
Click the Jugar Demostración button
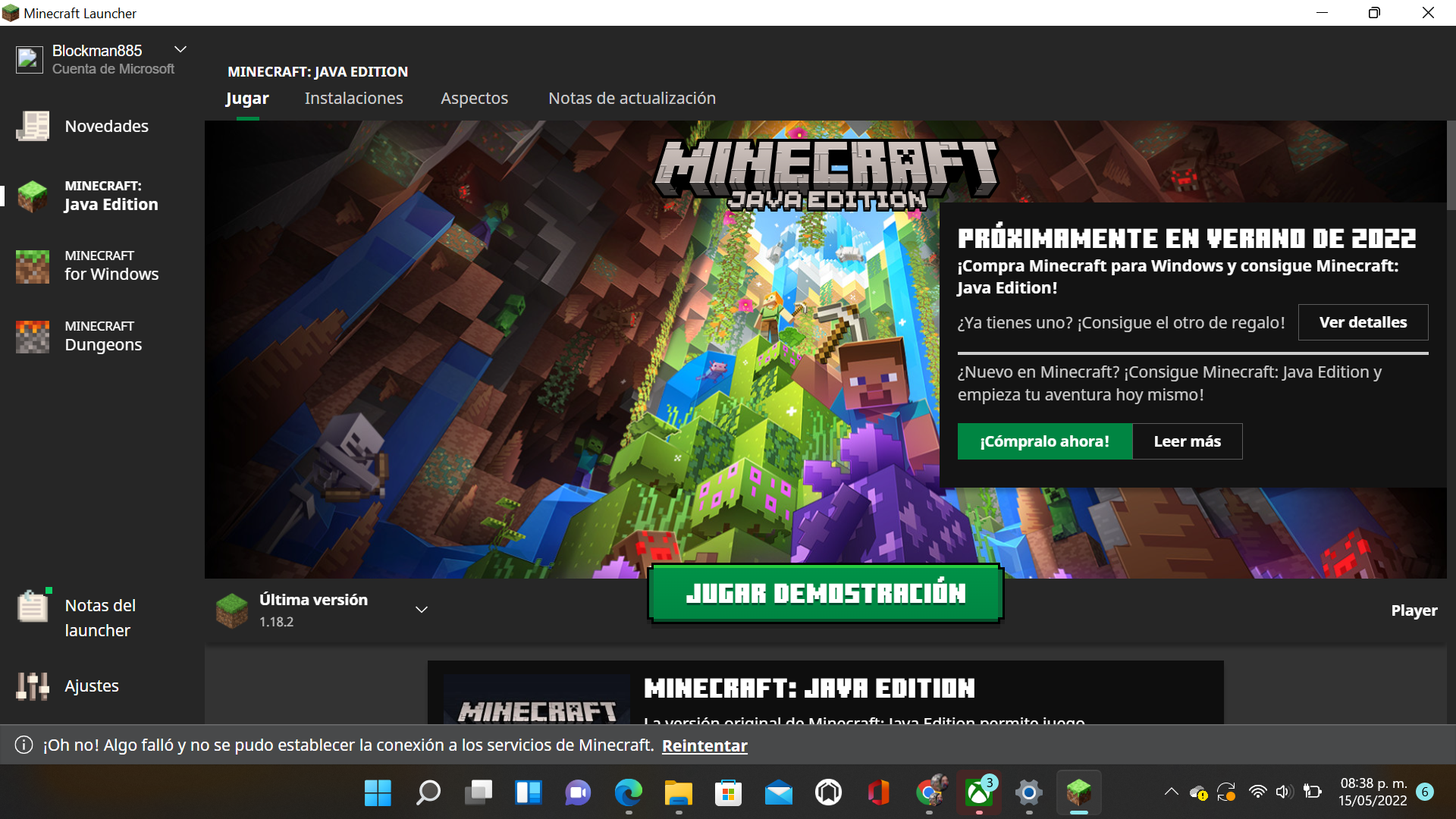click(825, 594)
